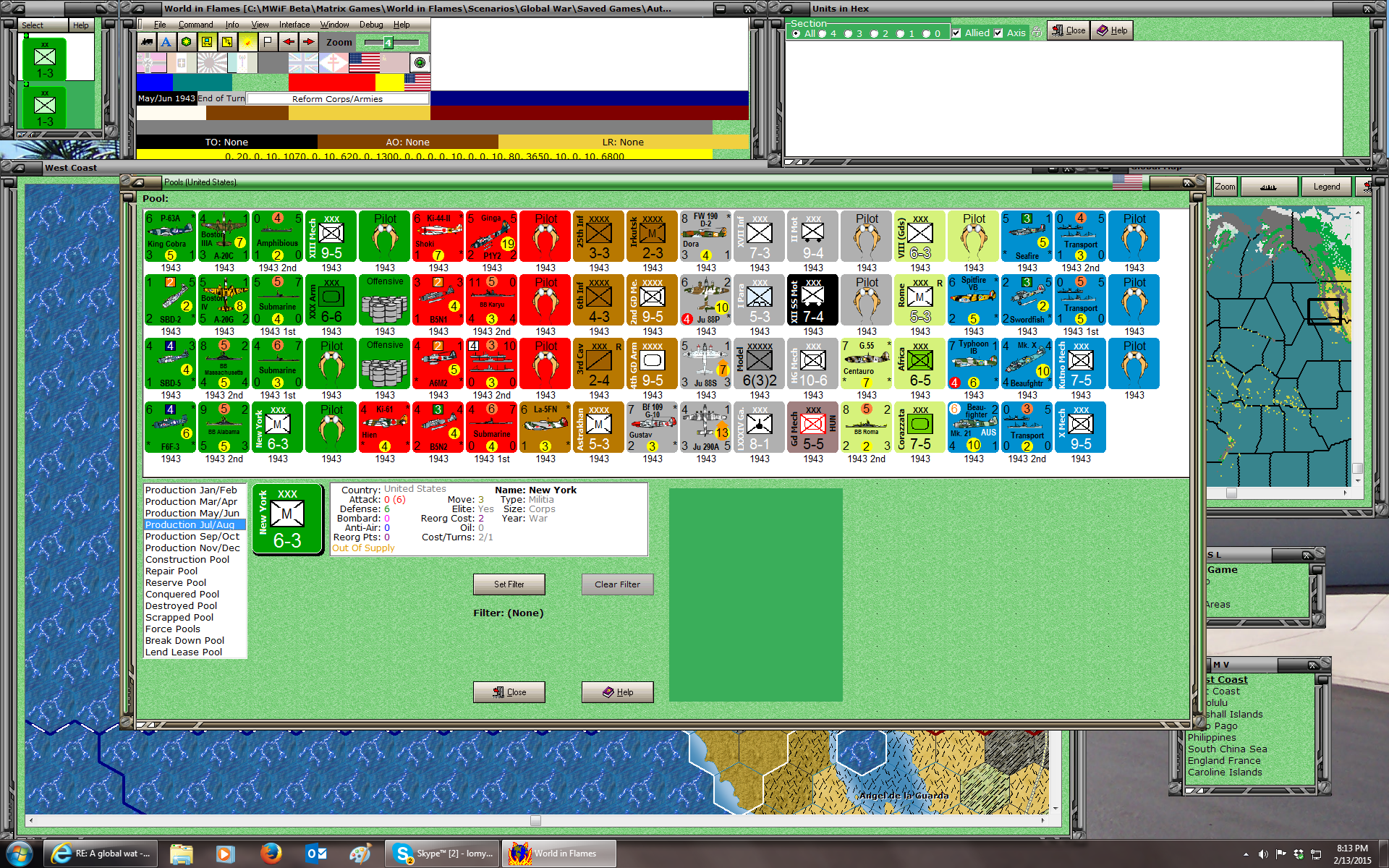Click the green round indicator beside flags
Viewport: 1389px width, 868px height.
tap(420, 63)
